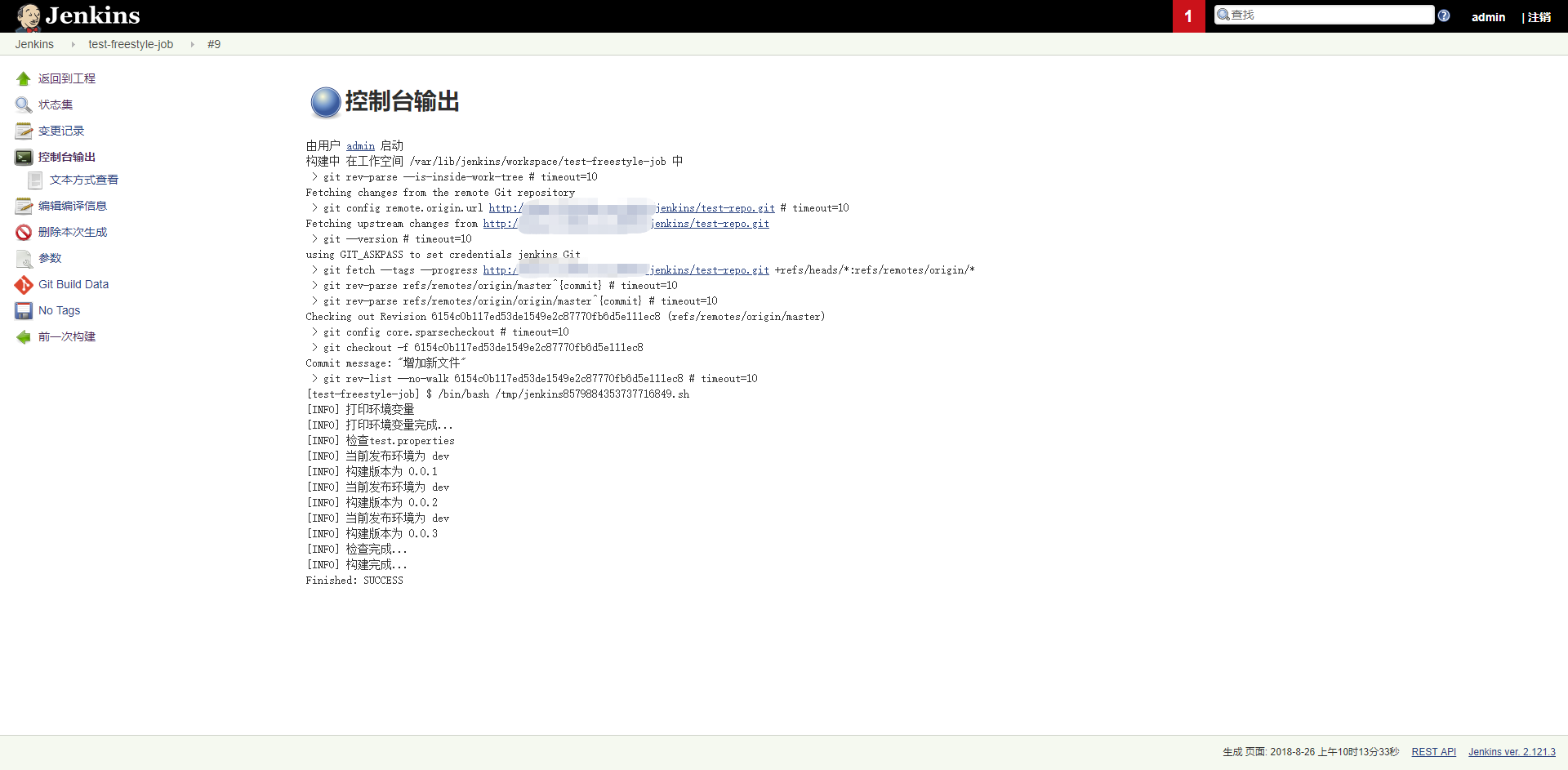Open the REST API footer link

[x=1433, y=752]
